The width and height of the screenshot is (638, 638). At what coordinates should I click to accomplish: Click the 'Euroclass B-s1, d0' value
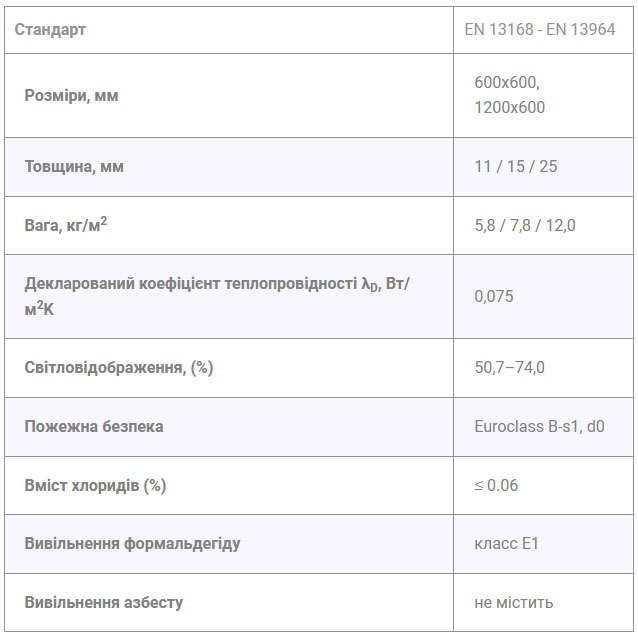tap(539, 426)
